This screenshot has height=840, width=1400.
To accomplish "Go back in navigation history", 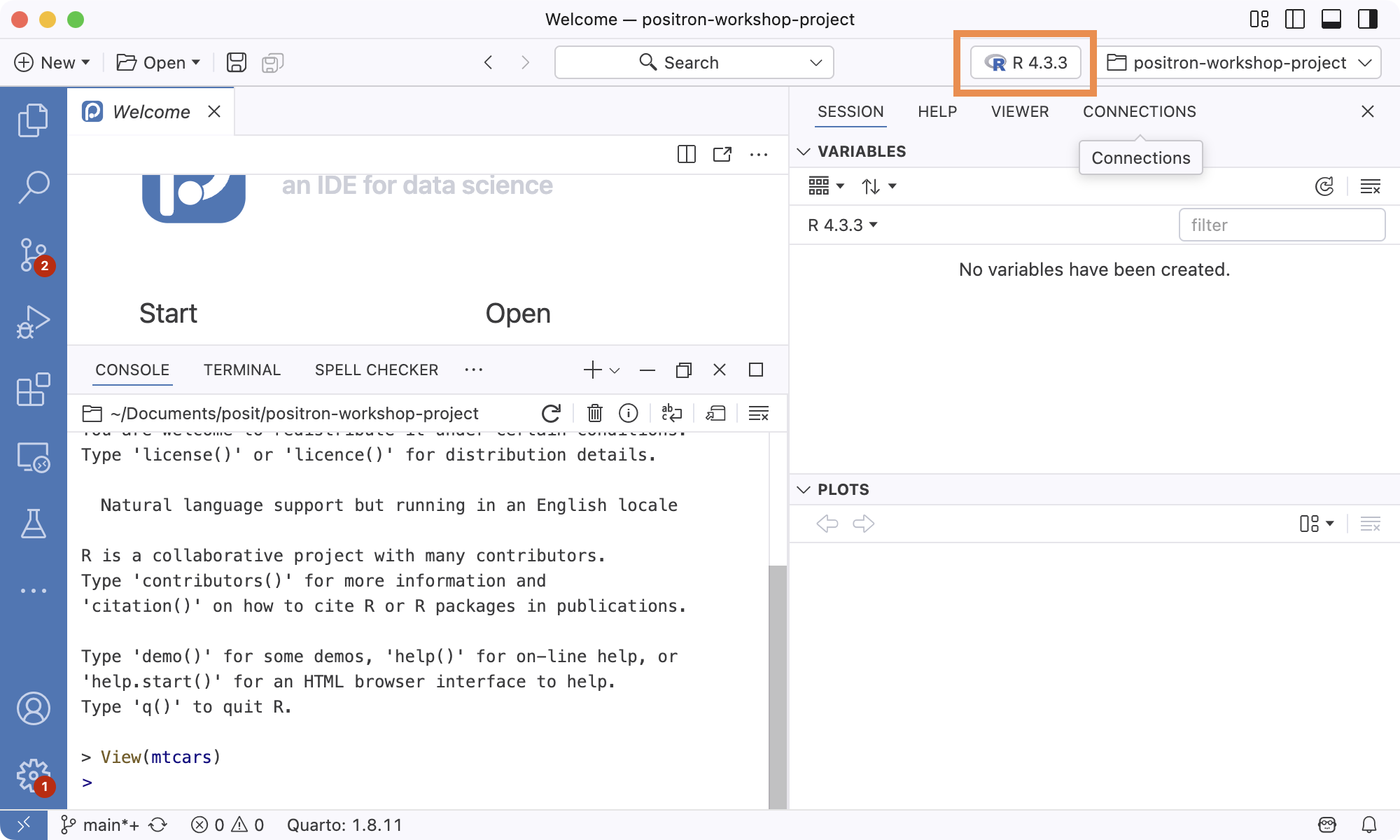I will [489, 62].
